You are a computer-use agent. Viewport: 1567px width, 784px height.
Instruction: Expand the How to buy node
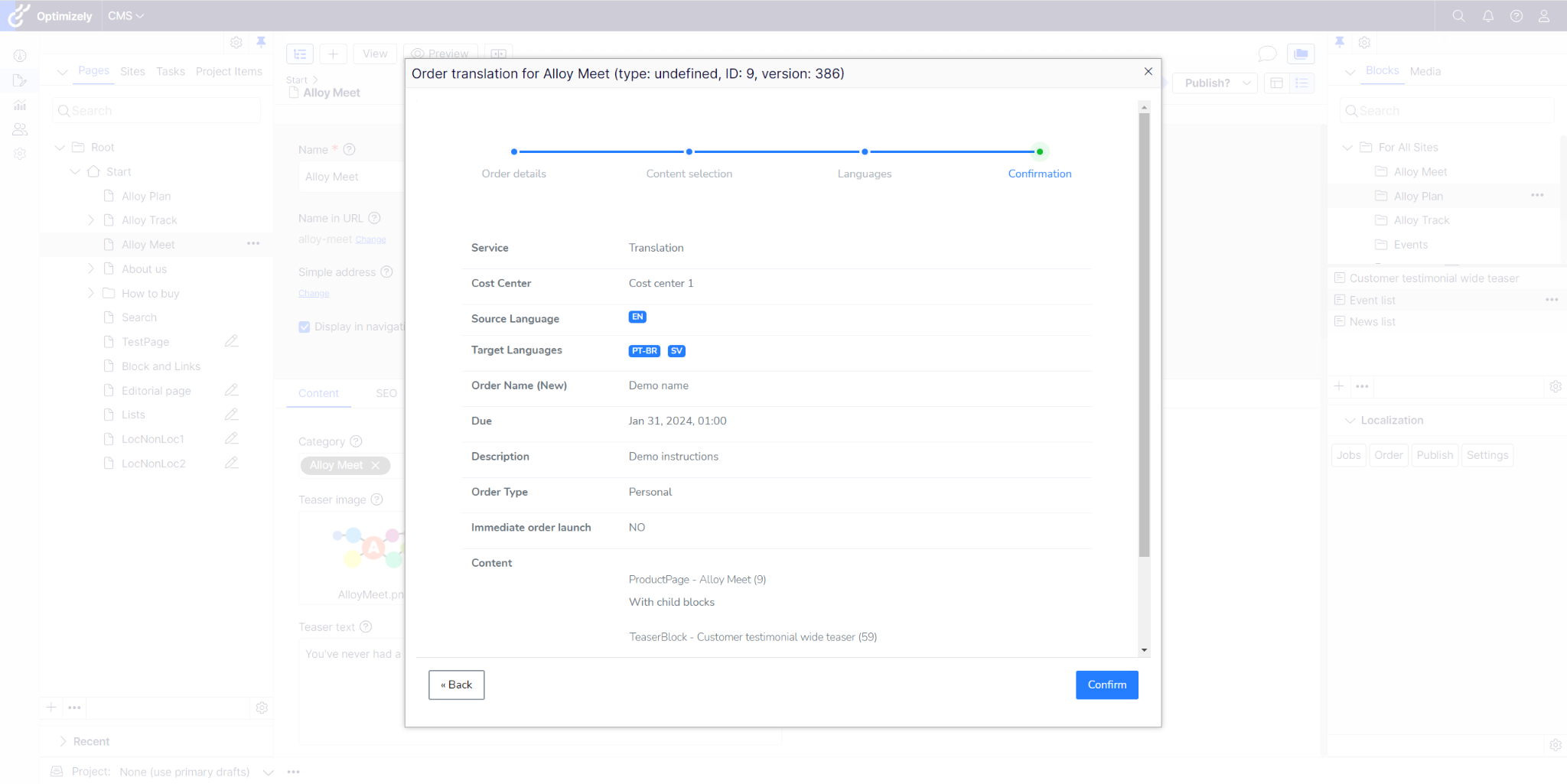[x=90, y=293]
